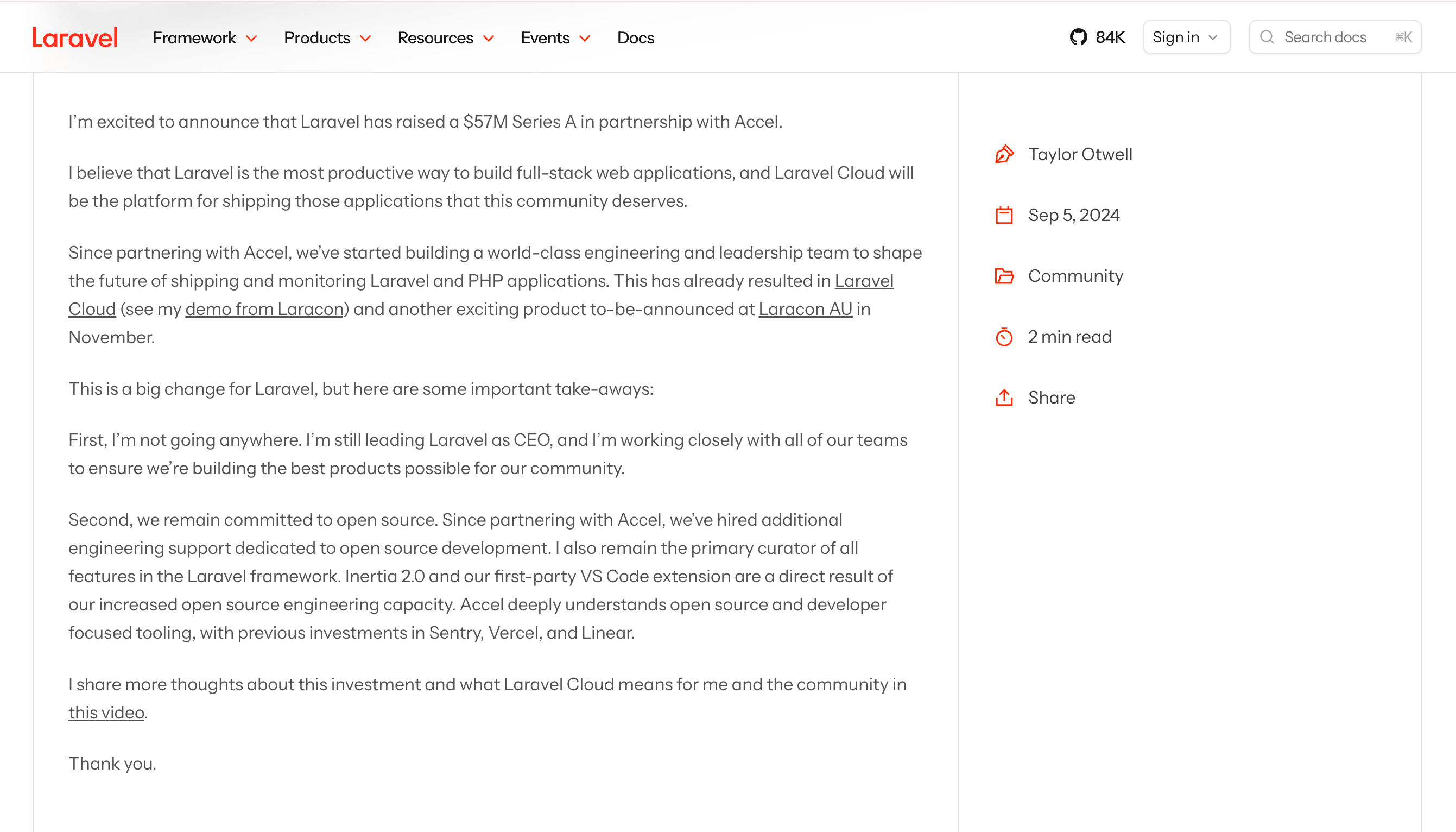Click the Share upload icon
The width and height of the screenshot is (1456, 832).
click(x=1004, y=398)
